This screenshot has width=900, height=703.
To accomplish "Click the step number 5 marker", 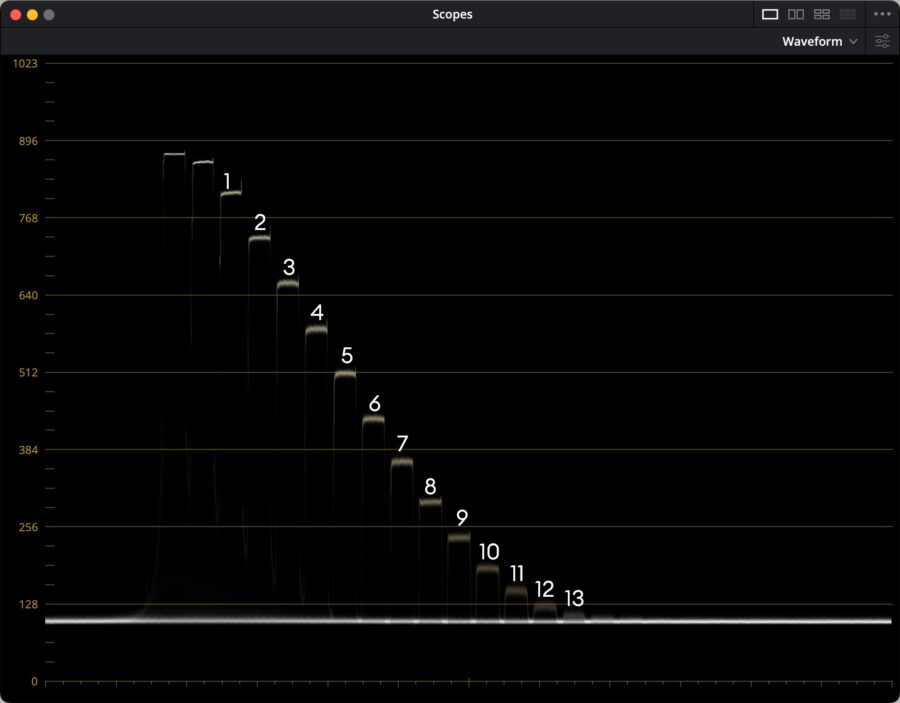I will [347, 355].
